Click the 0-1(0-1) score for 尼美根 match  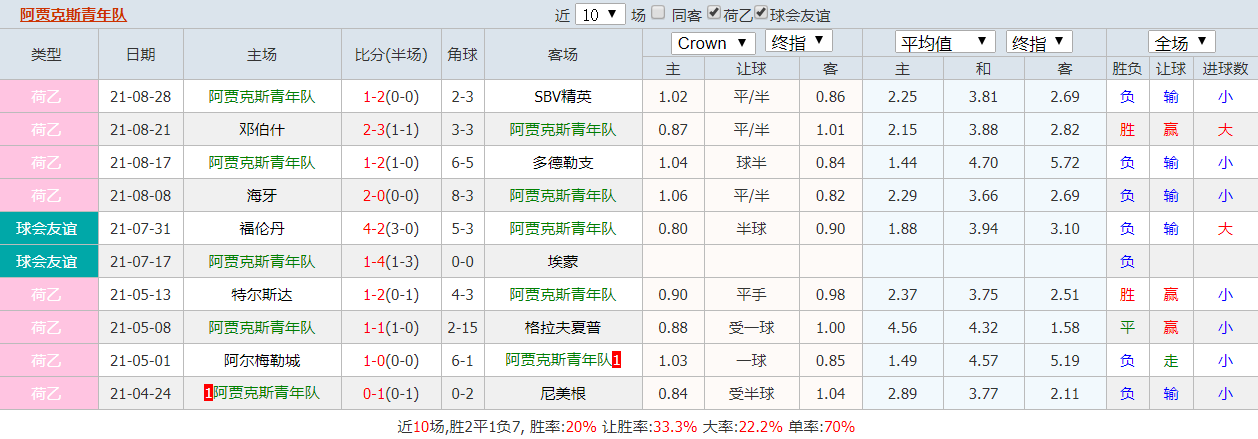391,394
